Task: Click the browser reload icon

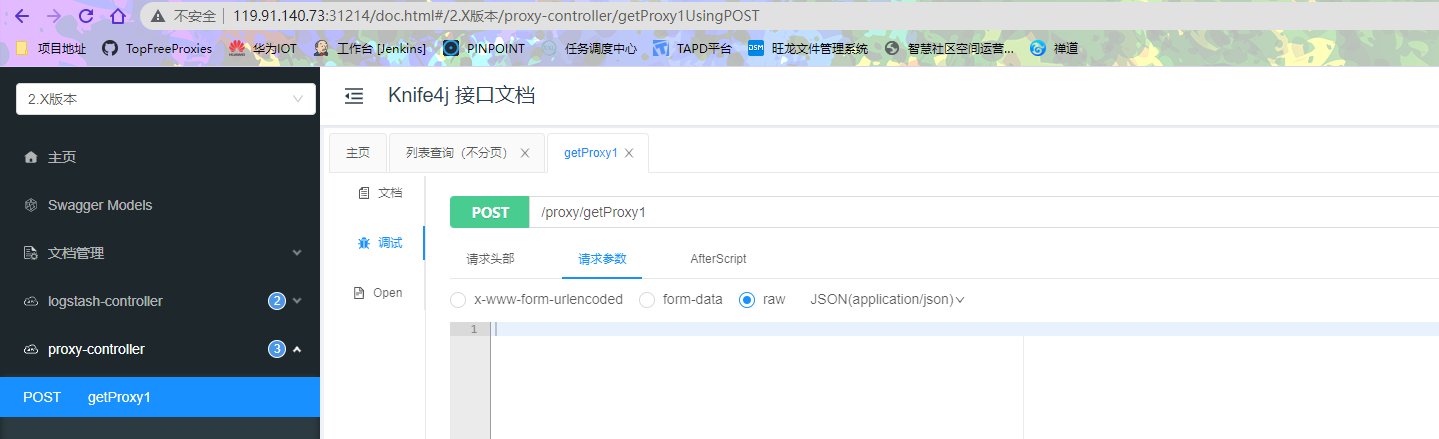Action: (x=86, y=16)
